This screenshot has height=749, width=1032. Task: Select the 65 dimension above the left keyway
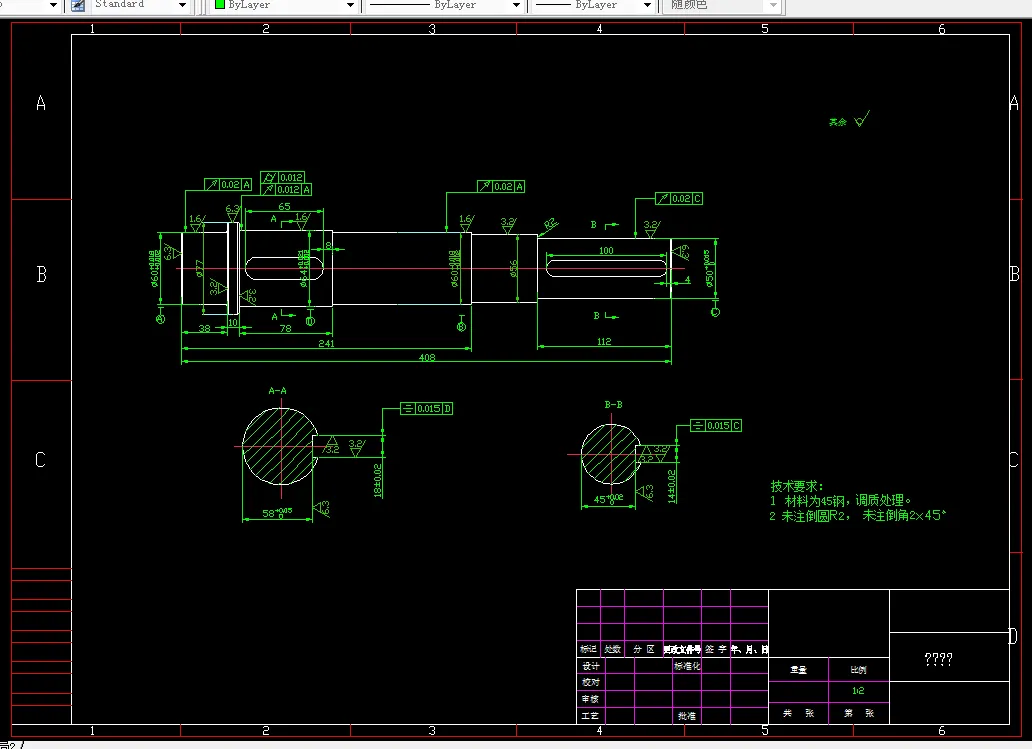click(x=284, y=206)
